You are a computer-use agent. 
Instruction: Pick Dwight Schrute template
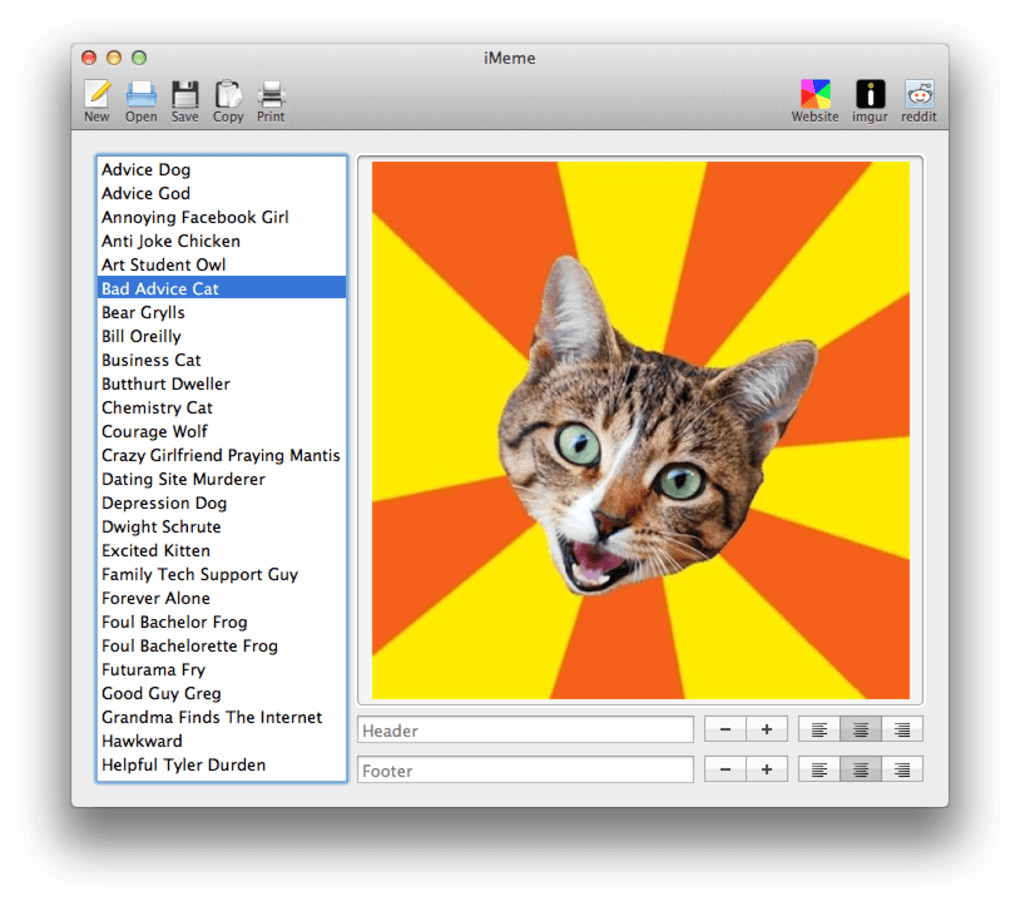coord(222,527)
